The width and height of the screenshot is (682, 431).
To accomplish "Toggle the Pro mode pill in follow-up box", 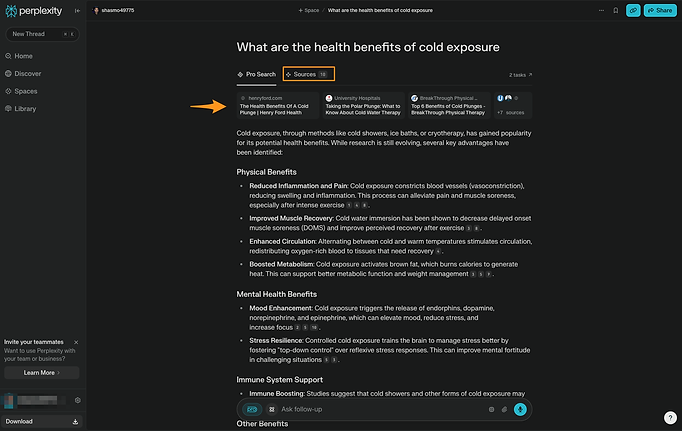I will [x=252, y=409].
